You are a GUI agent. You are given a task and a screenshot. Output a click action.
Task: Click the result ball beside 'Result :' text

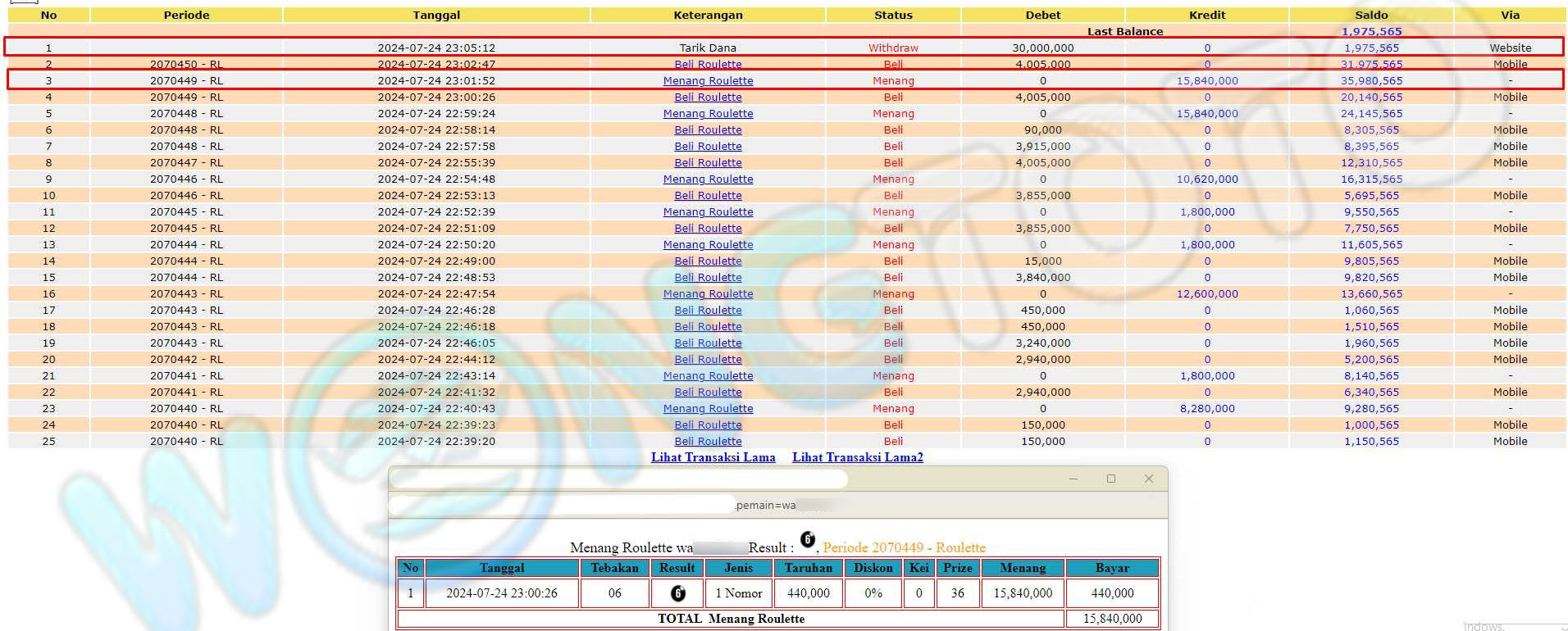808,539
